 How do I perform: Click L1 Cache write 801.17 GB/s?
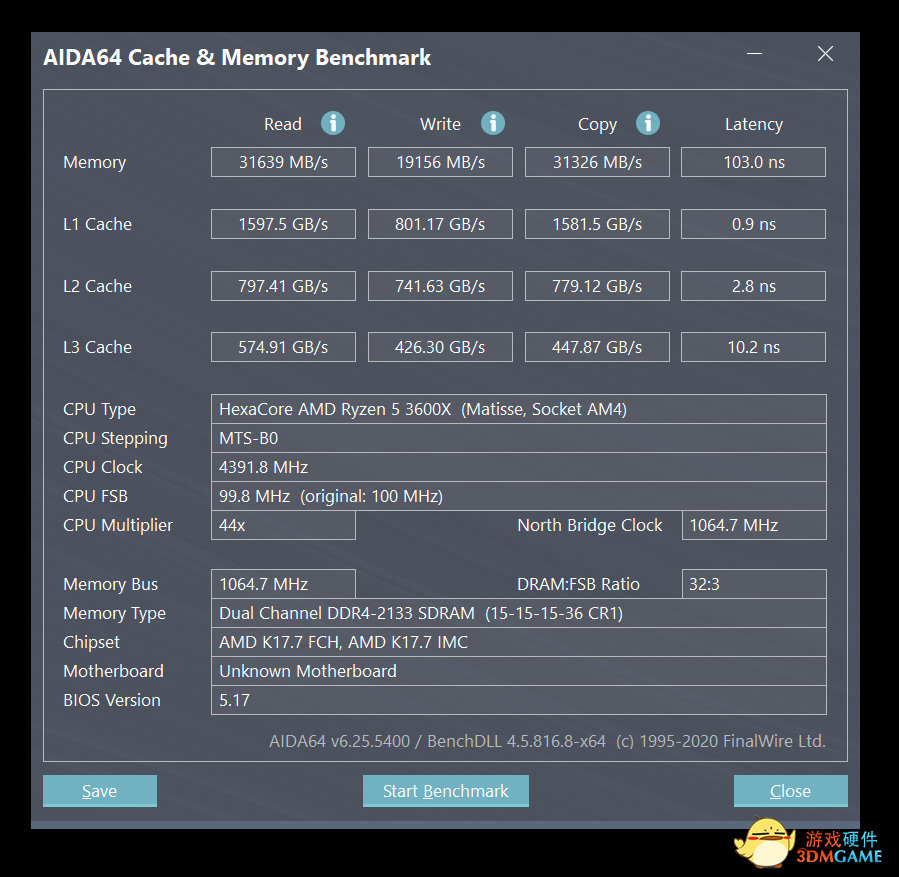coord(440,224)
